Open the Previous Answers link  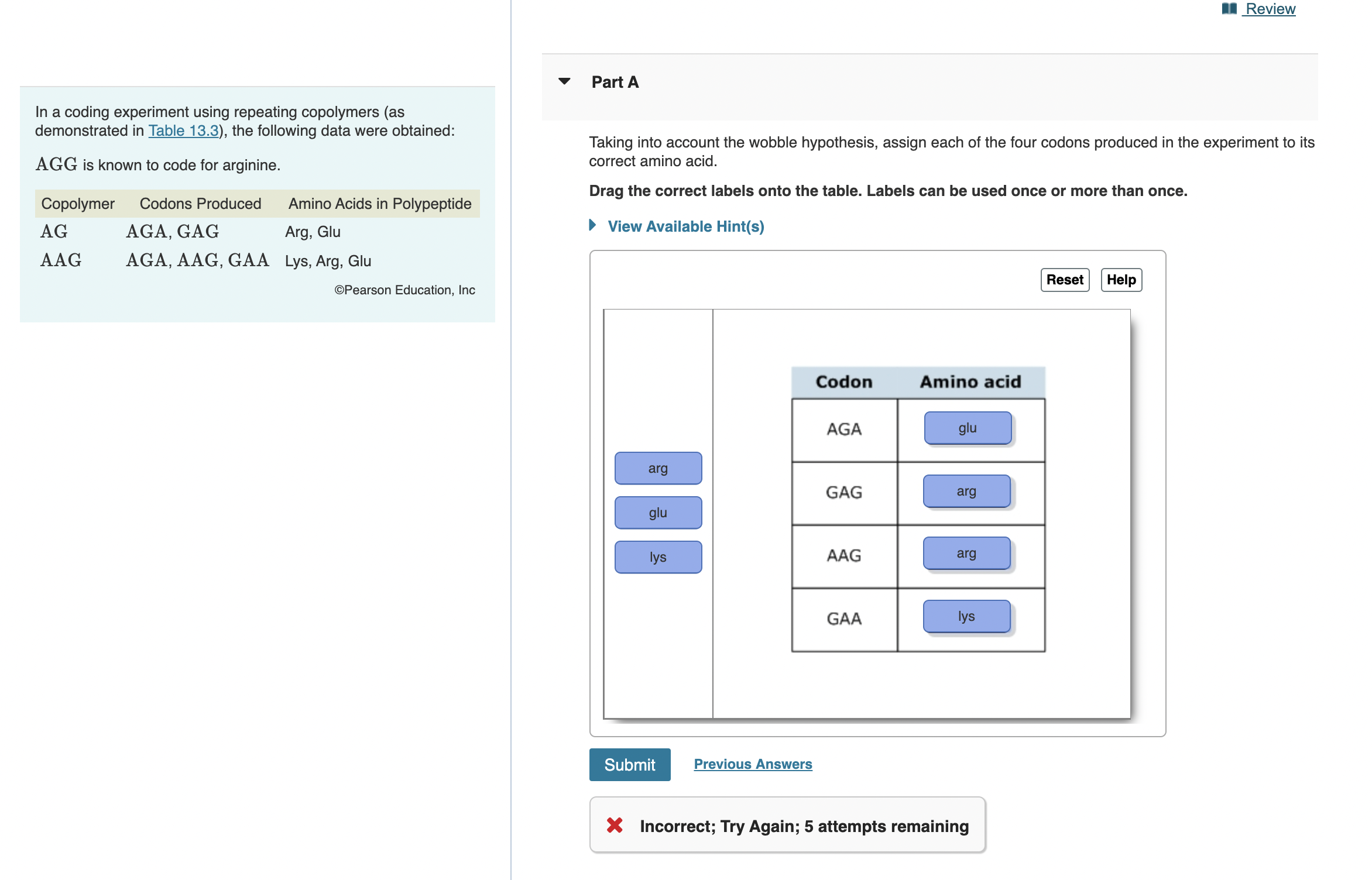coord(753,764)
